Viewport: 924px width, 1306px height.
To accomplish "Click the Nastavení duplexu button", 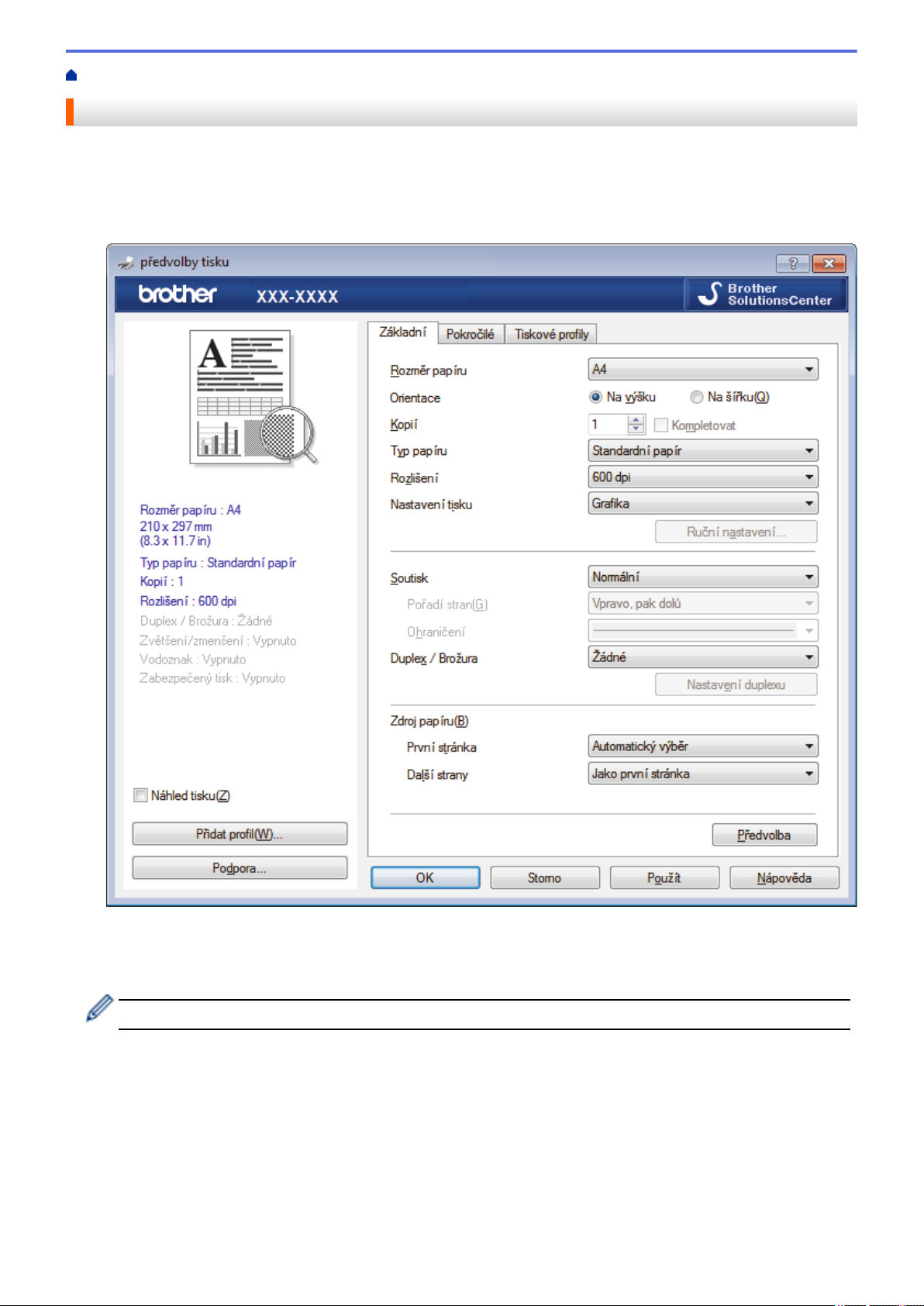I will coord(736,684).
